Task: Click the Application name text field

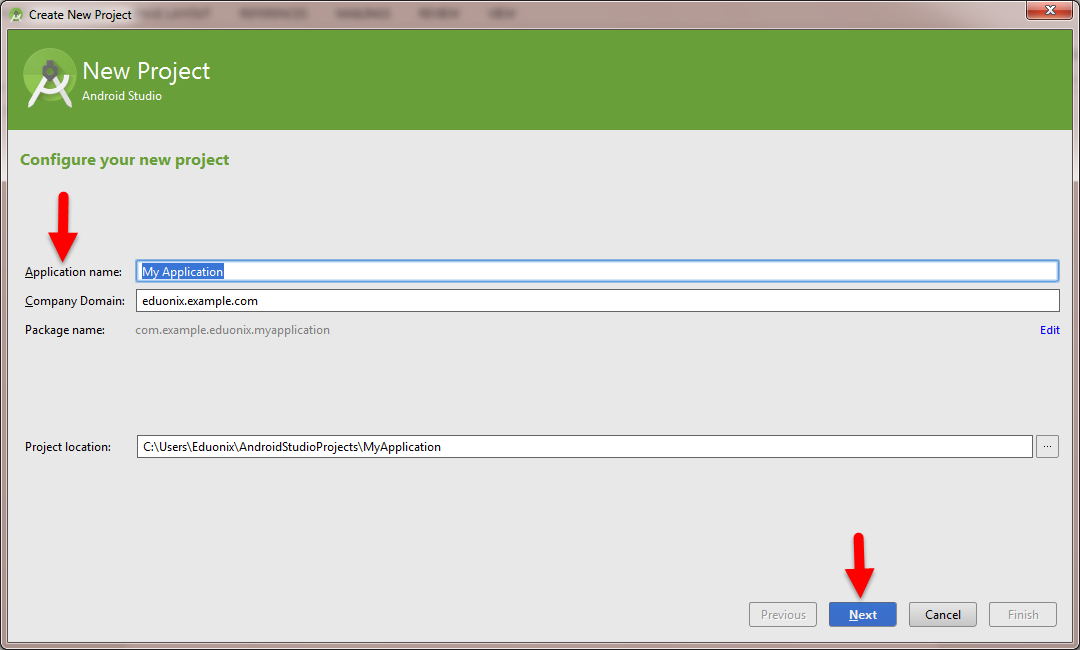Action: 597,271
